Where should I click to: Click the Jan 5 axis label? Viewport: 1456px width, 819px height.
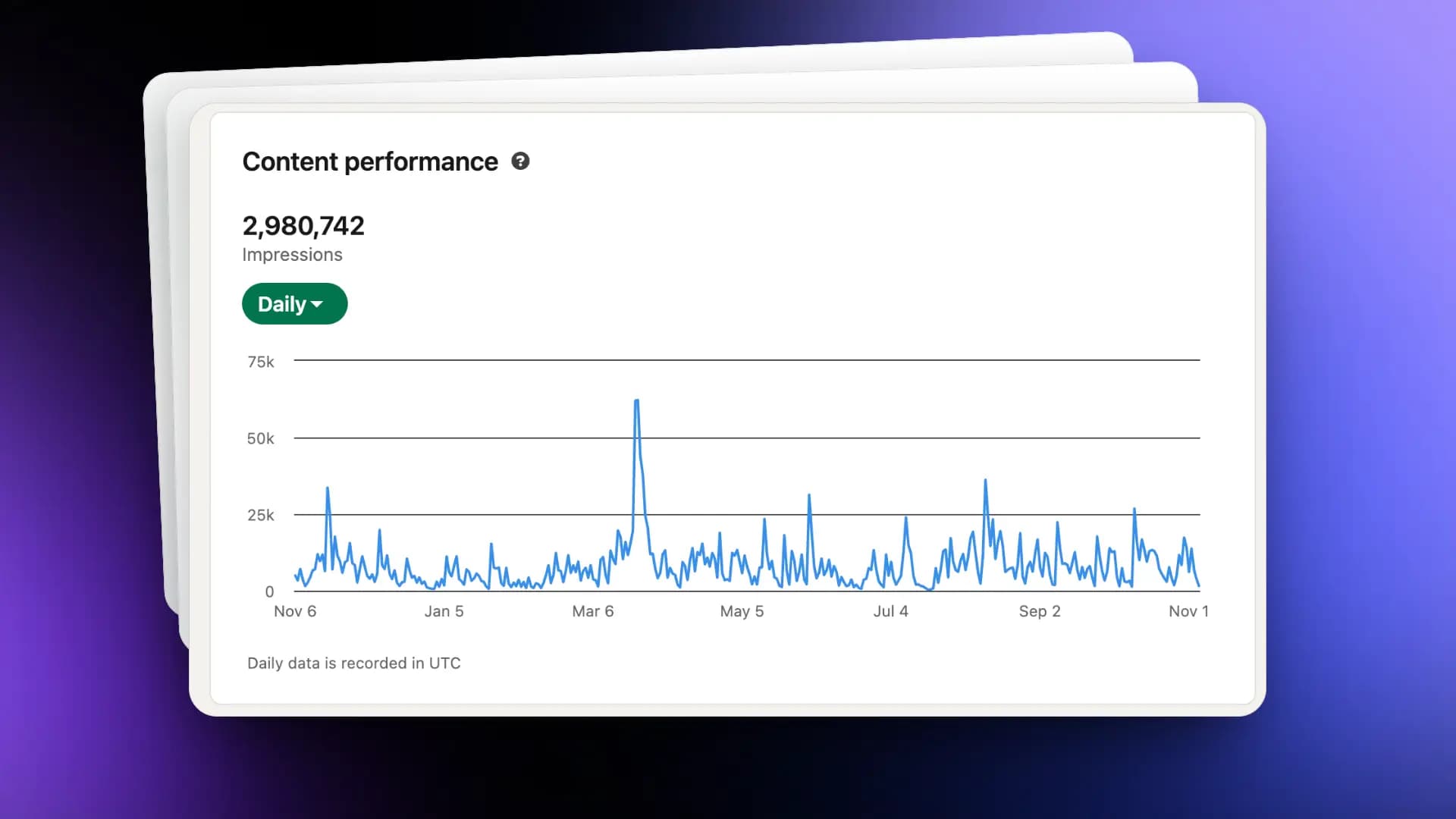444,611
